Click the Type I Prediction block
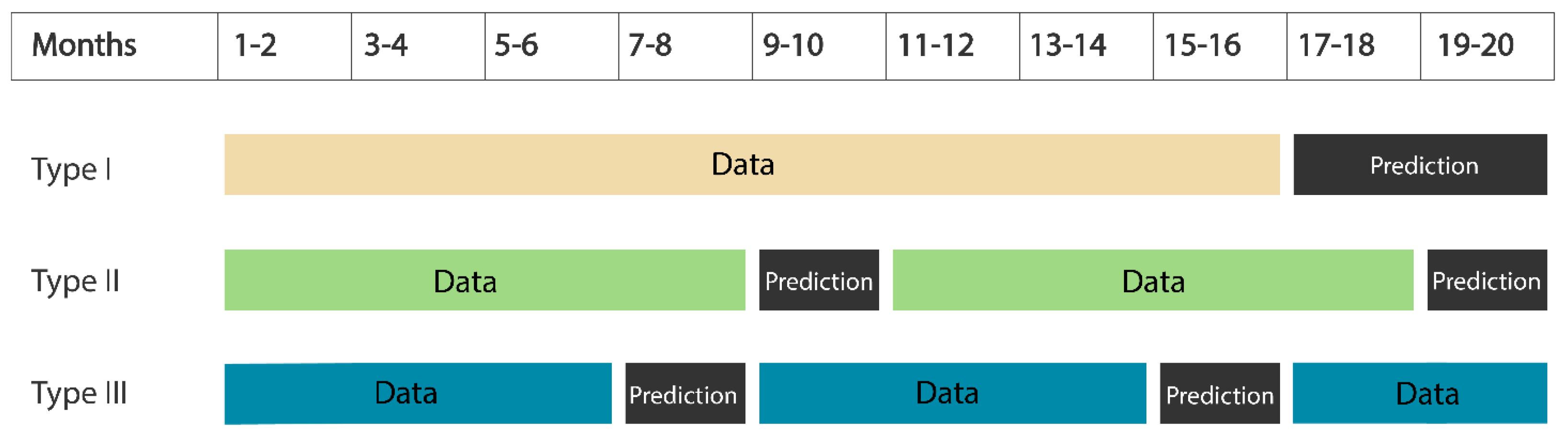 1419,164
